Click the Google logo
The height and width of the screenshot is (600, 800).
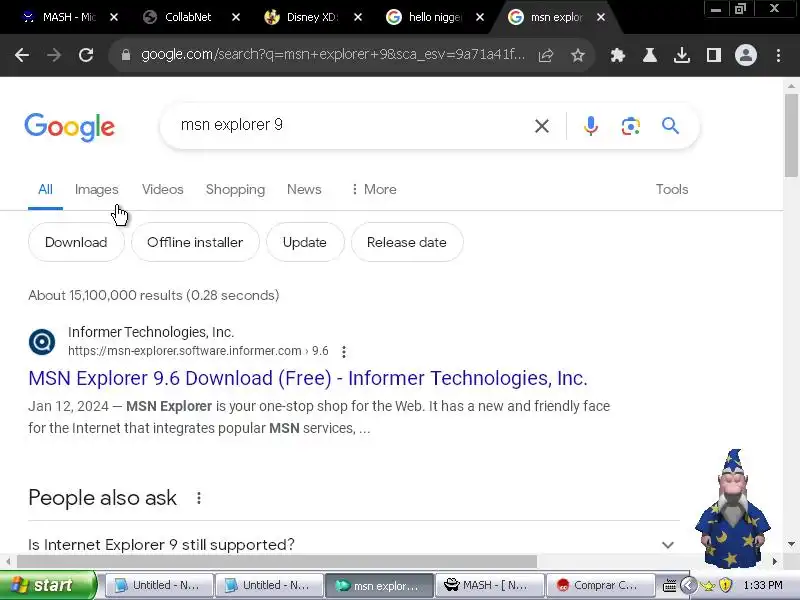69,127
